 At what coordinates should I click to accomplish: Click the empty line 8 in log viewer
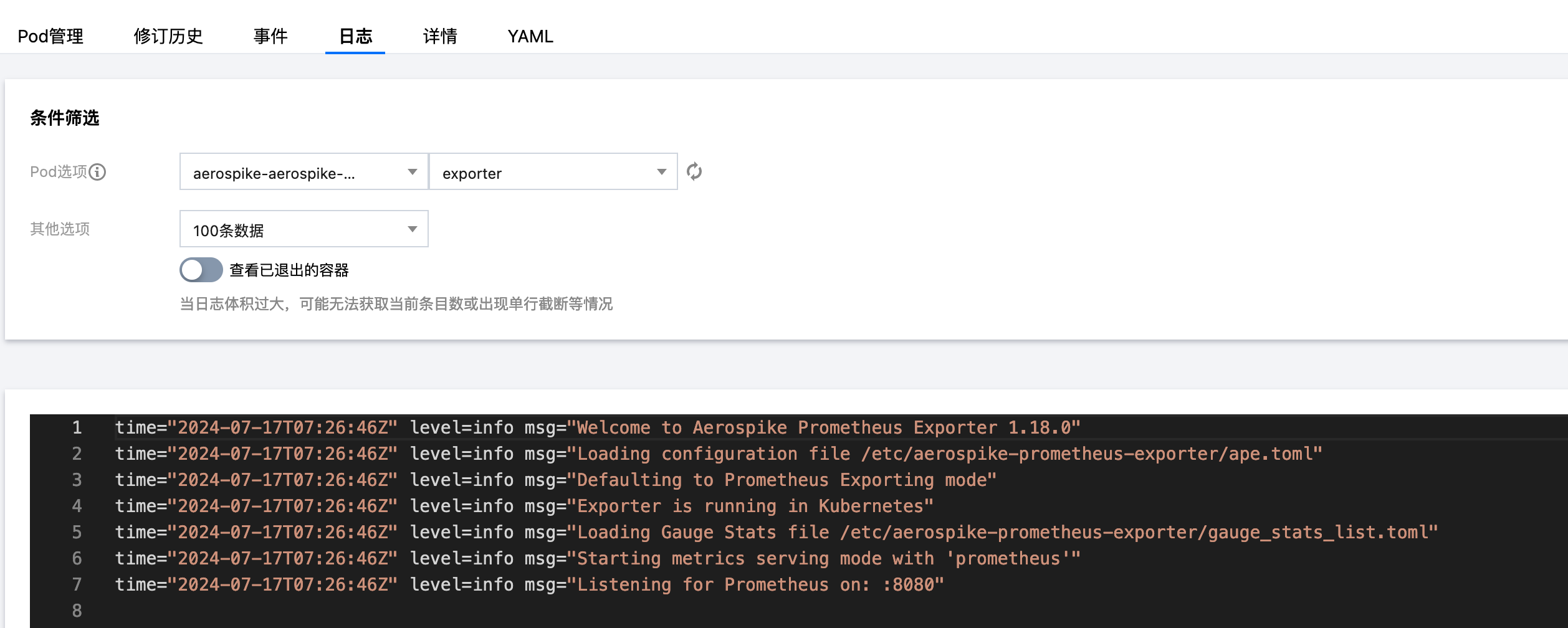pos(374,611)
